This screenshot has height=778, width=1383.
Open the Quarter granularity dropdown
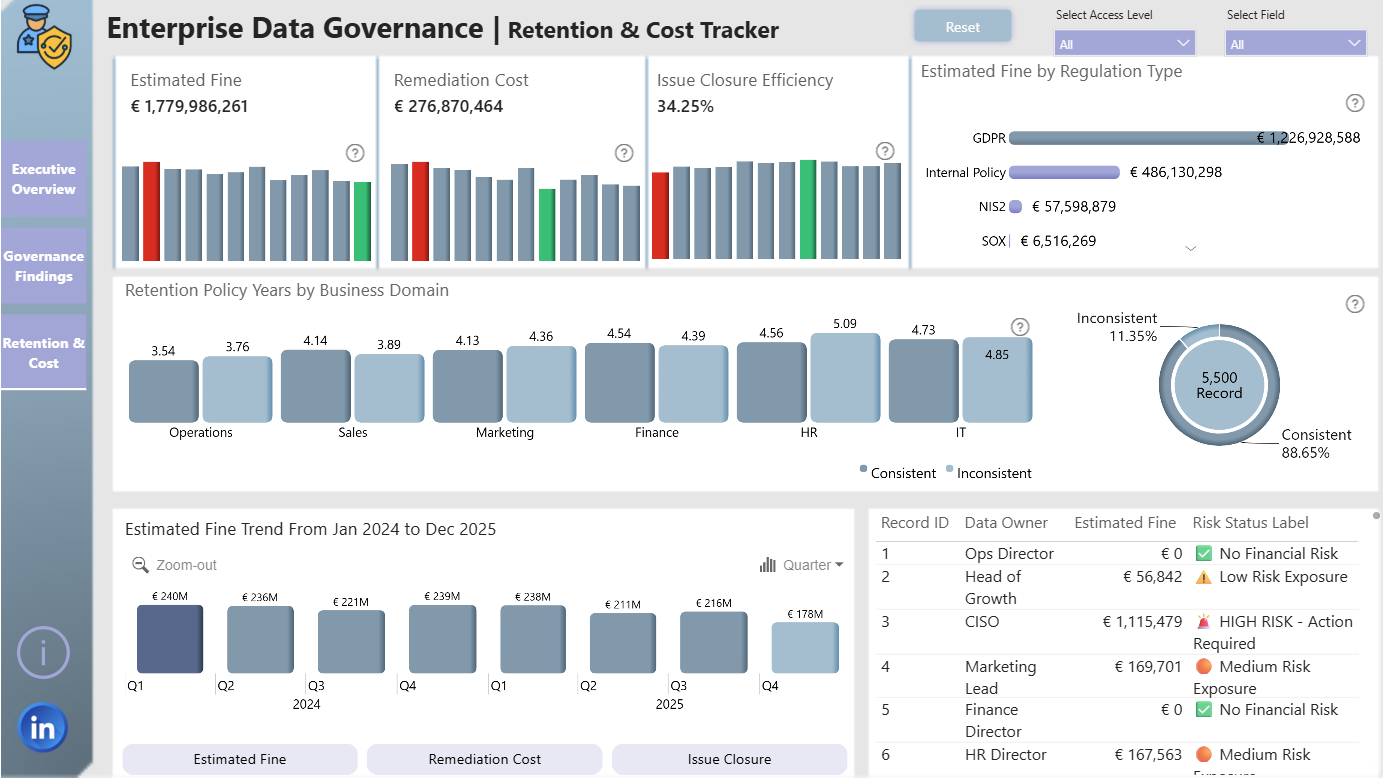coord(801,565)
